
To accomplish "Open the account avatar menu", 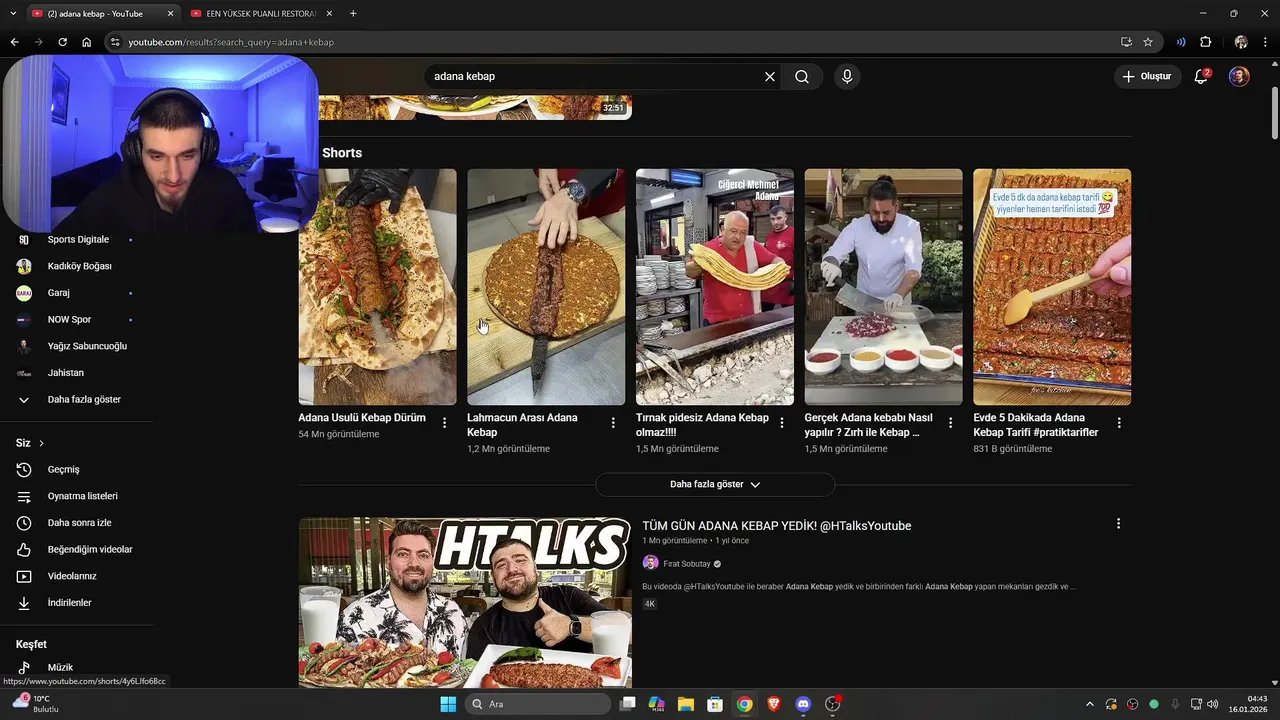I will tap(1239, 76).
